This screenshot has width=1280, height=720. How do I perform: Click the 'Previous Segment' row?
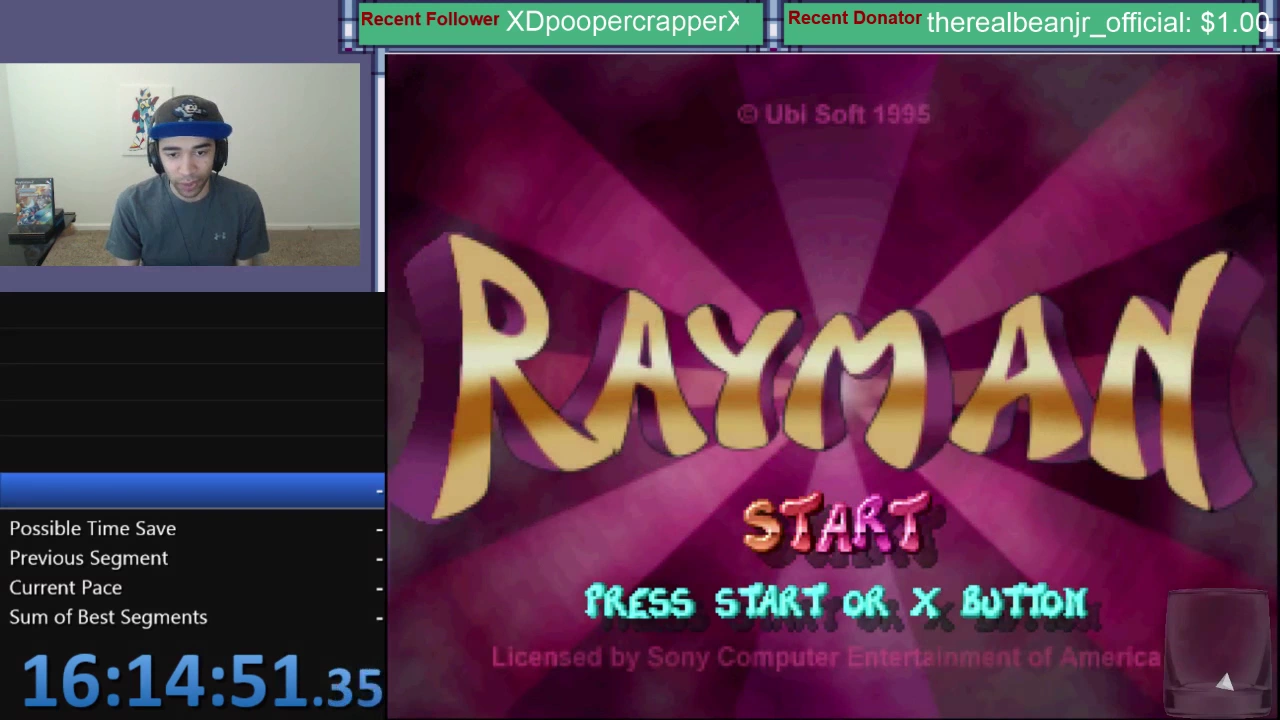click(x=192, y=558)
